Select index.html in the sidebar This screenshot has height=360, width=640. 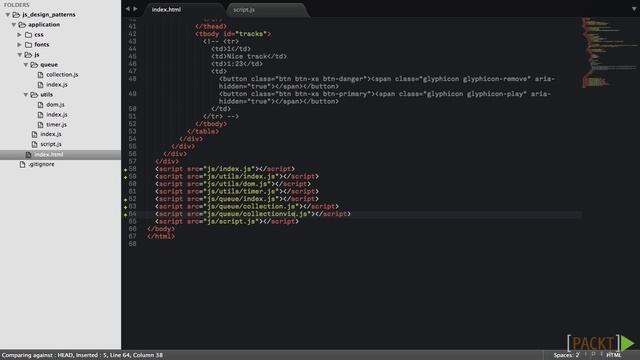click(60, 155)
